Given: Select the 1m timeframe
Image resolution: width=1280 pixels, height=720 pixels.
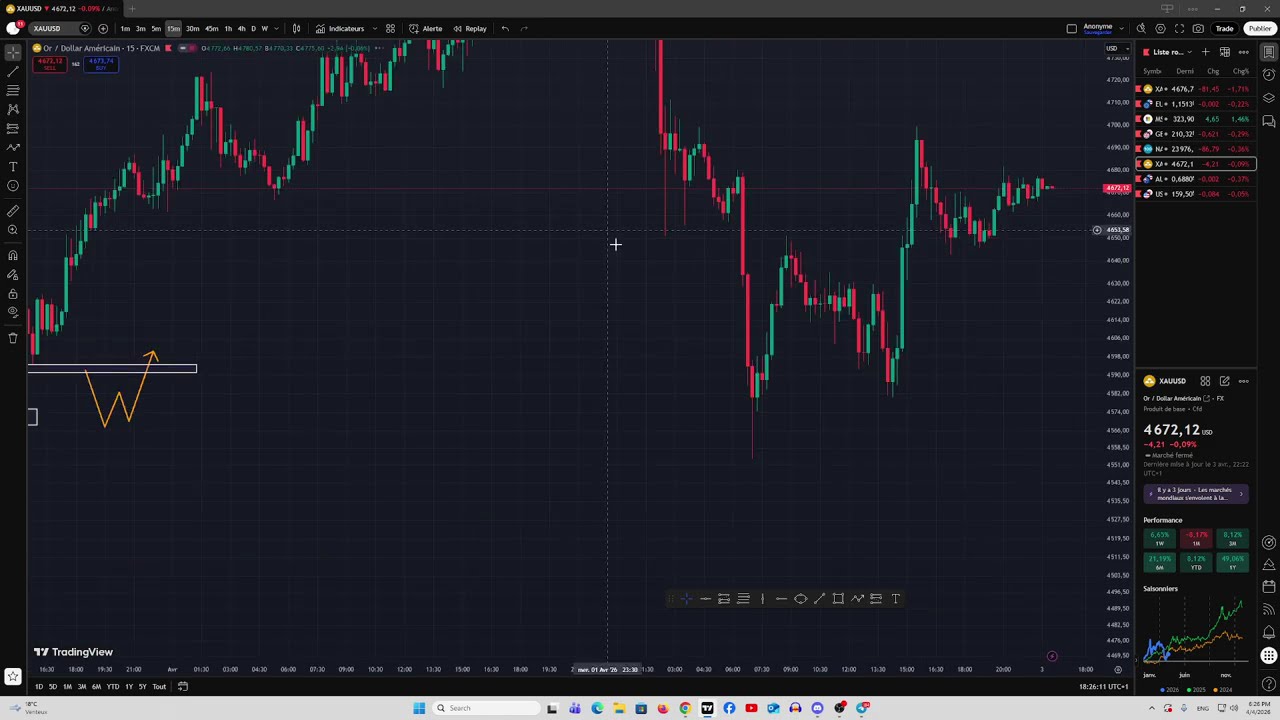Looking at the screenshot, I should pos(125,28).
